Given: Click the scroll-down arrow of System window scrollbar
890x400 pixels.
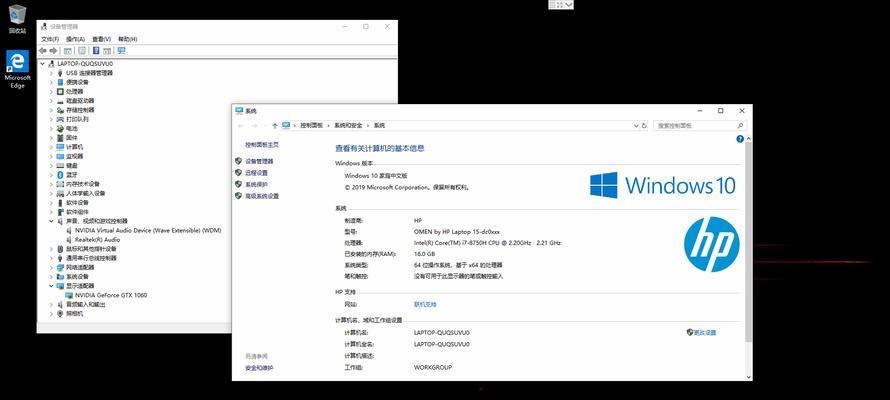Looking at the screenshot, I should click(x=749, y=377).
